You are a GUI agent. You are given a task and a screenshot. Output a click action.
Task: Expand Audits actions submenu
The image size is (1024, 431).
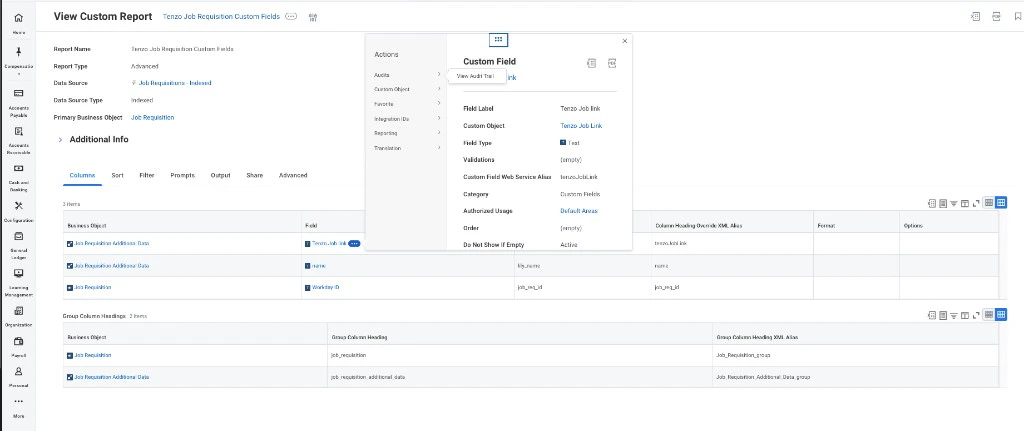coord(408,74)
